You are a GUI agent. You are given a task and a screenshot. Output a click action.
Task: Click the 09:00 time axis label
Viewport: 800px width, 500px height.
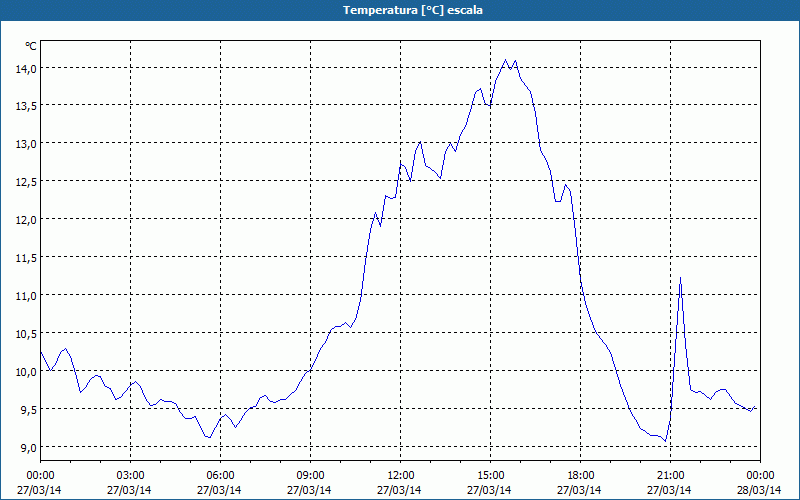(310, 476)
